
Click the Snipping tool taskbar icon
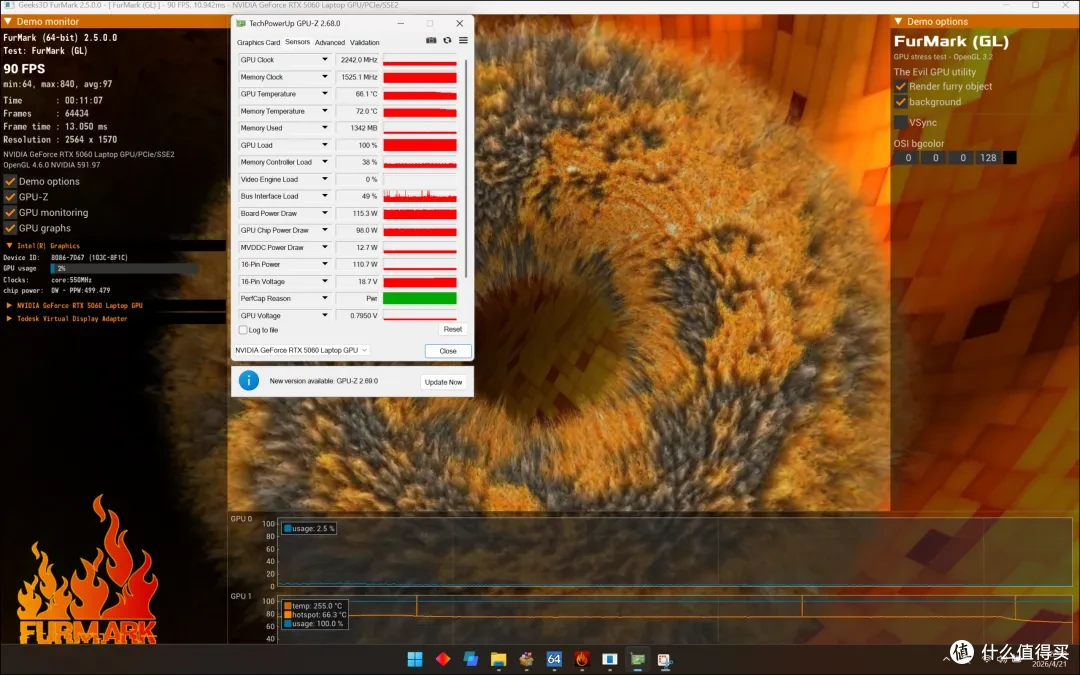(664, 659)
